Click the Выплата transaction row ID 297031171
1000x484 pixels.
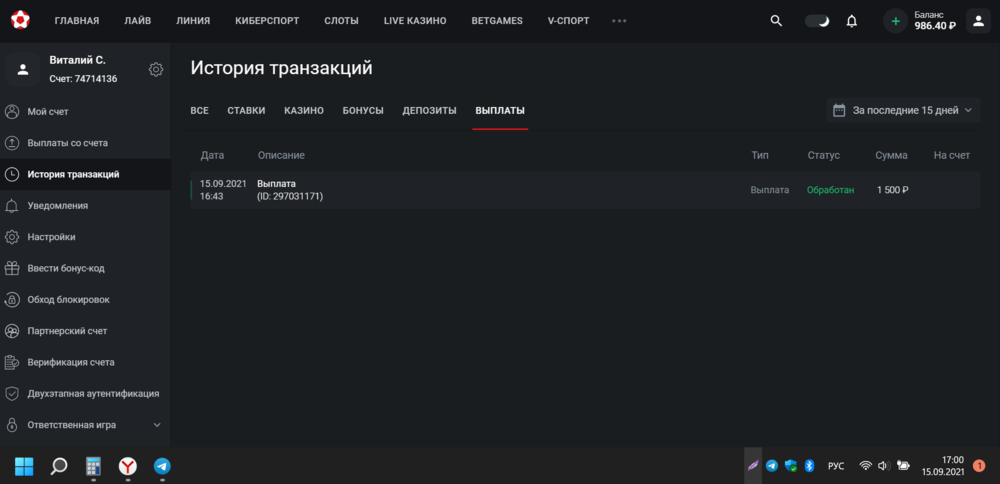pos(585,190)
